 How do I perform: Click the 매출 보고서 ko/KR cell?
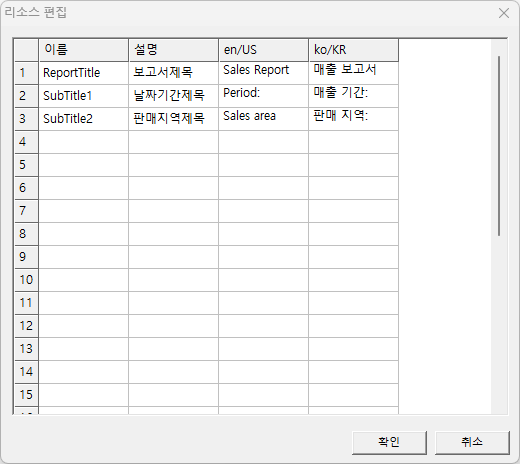[x=354, y=73]
